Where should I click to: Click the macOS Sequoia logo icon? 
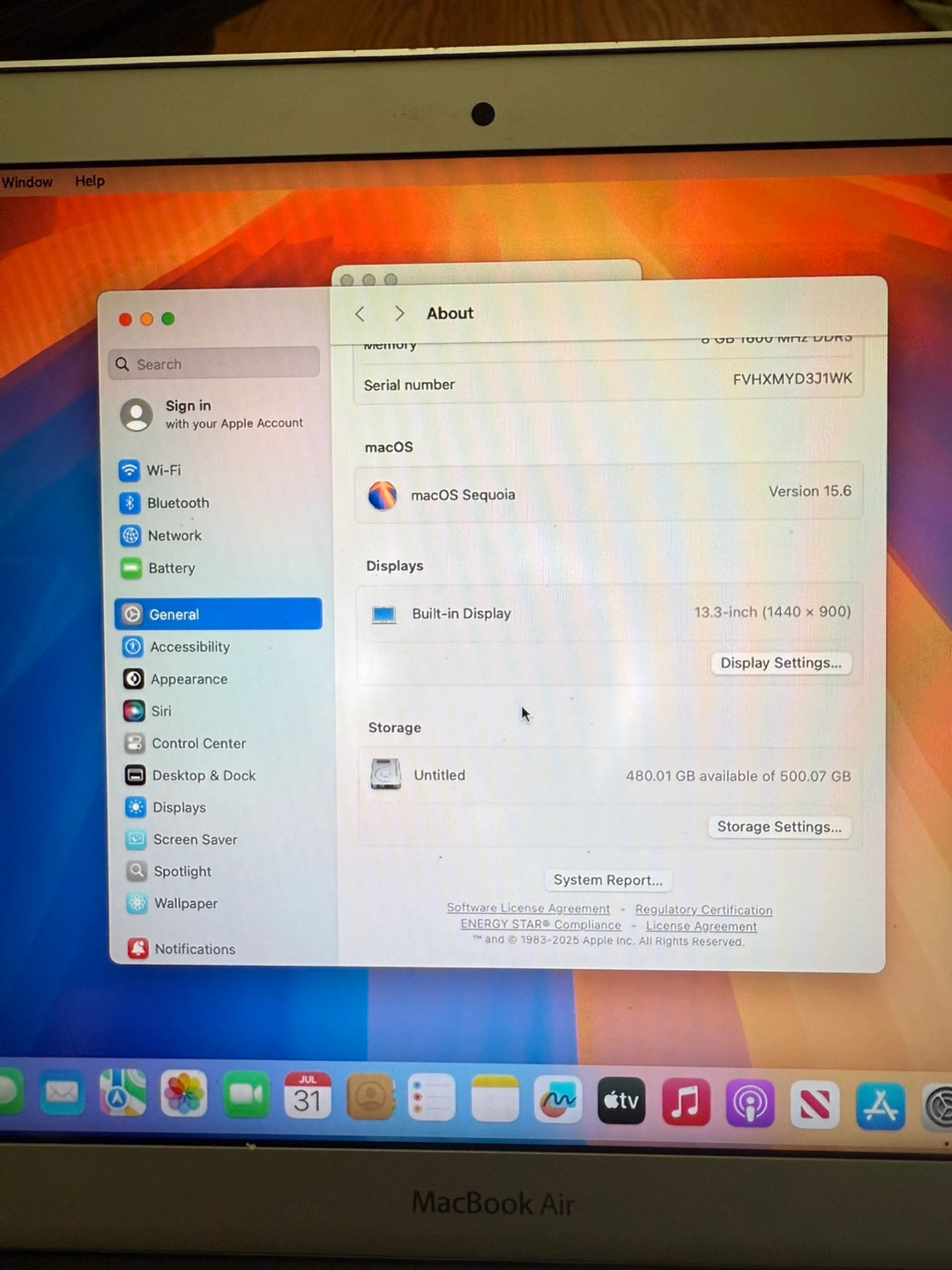coord(383,496)
